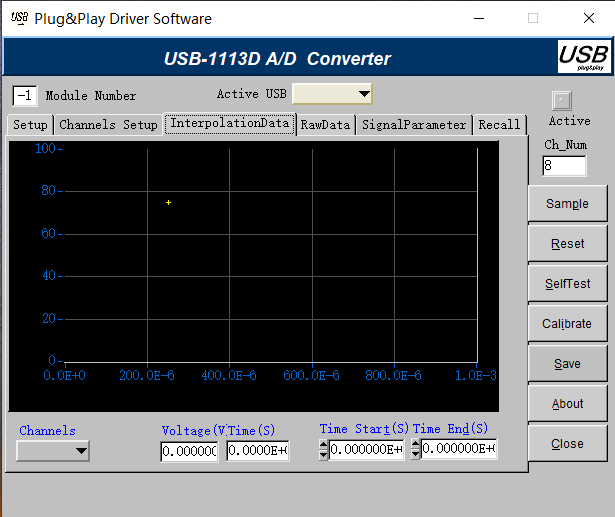
Task: Click the Calibrate button
Action: click(568, 324)
